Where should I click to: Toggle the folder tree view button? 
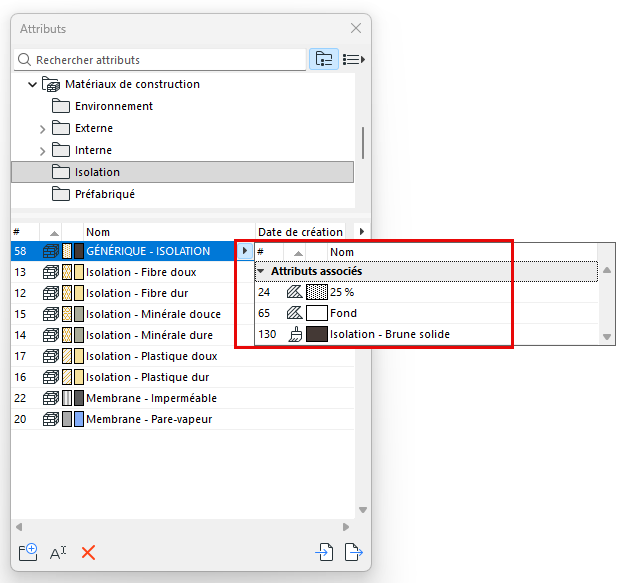pyautogui.click(x=324, y=59)
